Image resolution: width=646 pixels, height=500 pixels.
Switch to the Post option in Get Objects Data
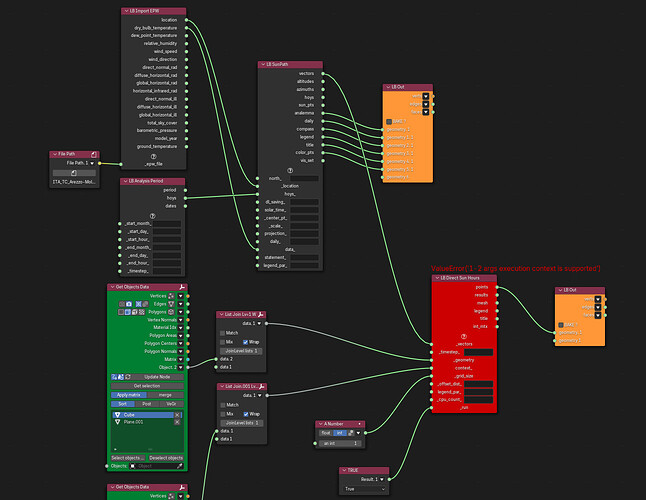pos(147,404)
